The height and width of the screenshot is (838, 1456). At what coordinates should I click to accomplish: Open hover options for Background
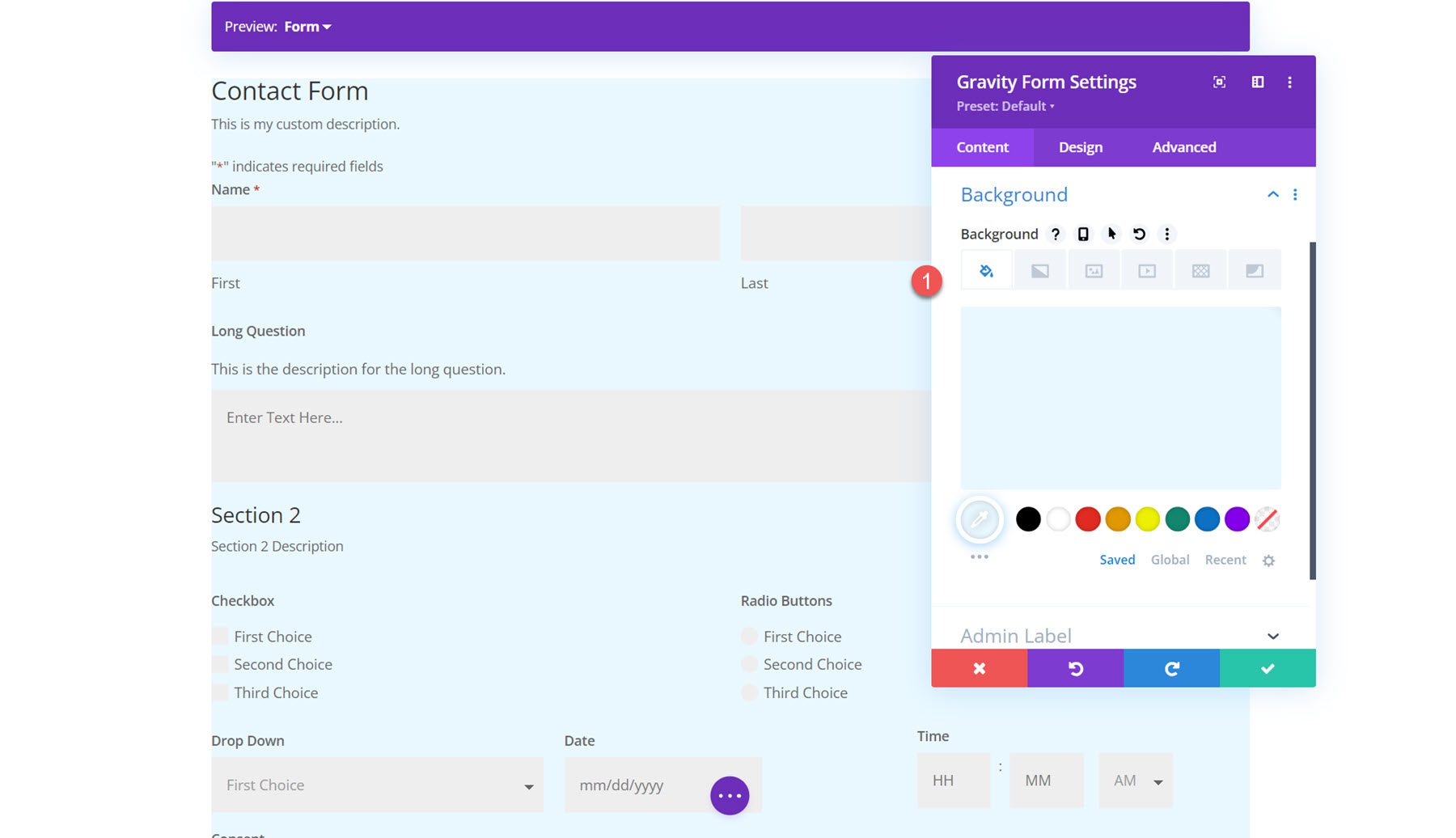(x=1112, y=234)
